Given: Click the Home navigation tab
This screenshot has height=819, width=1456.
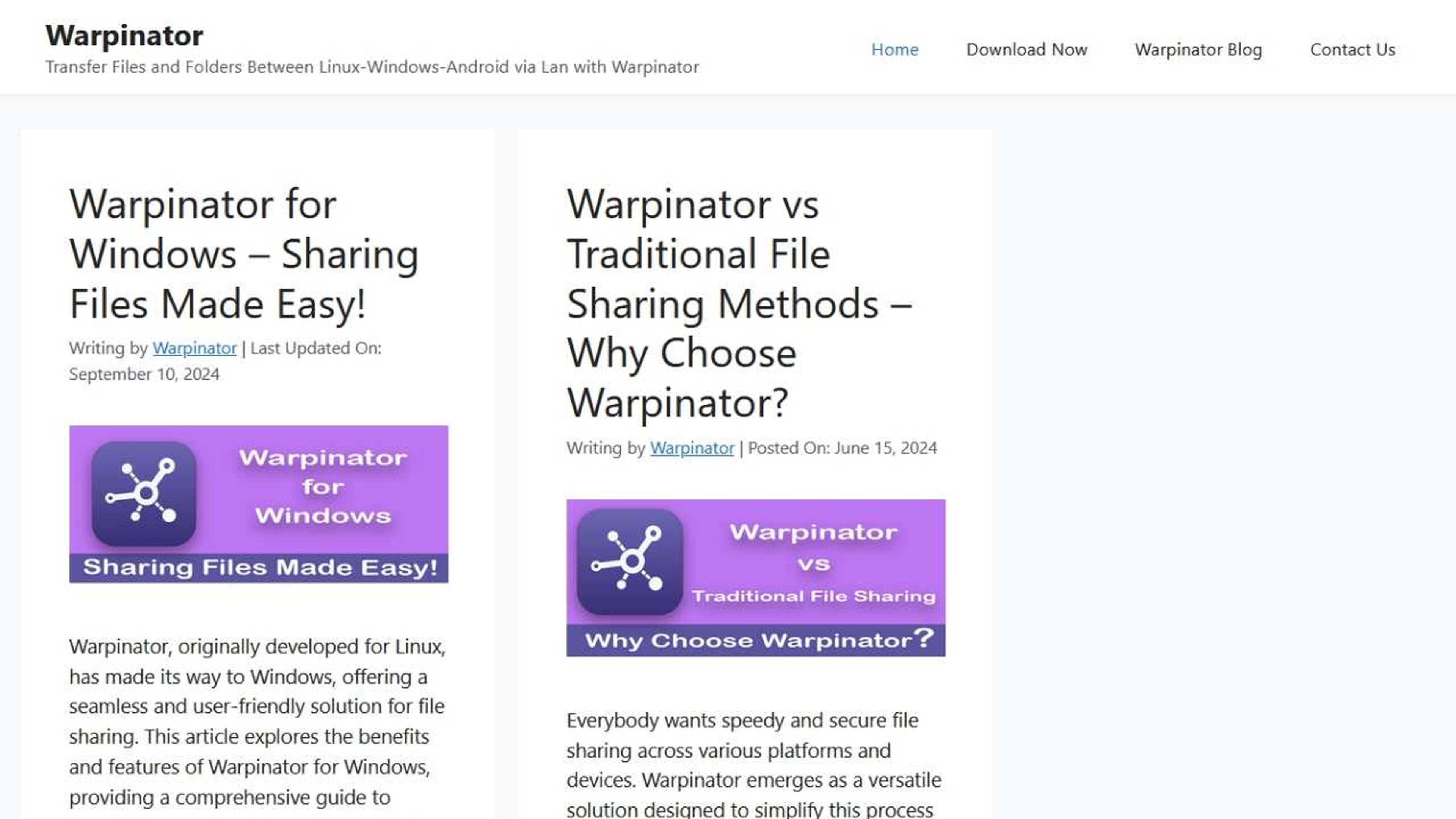Looking at the screenshot, I should pos(894,48).
